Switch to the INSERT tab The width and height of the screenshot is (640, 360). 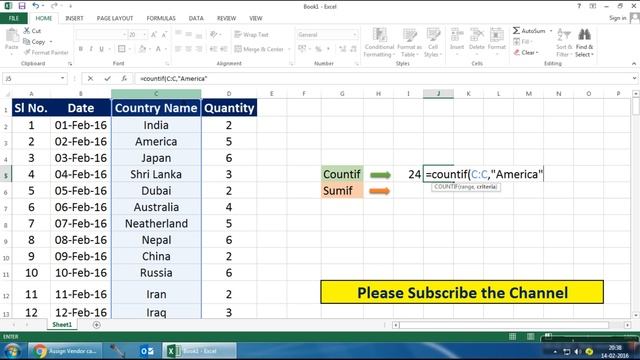74,18
